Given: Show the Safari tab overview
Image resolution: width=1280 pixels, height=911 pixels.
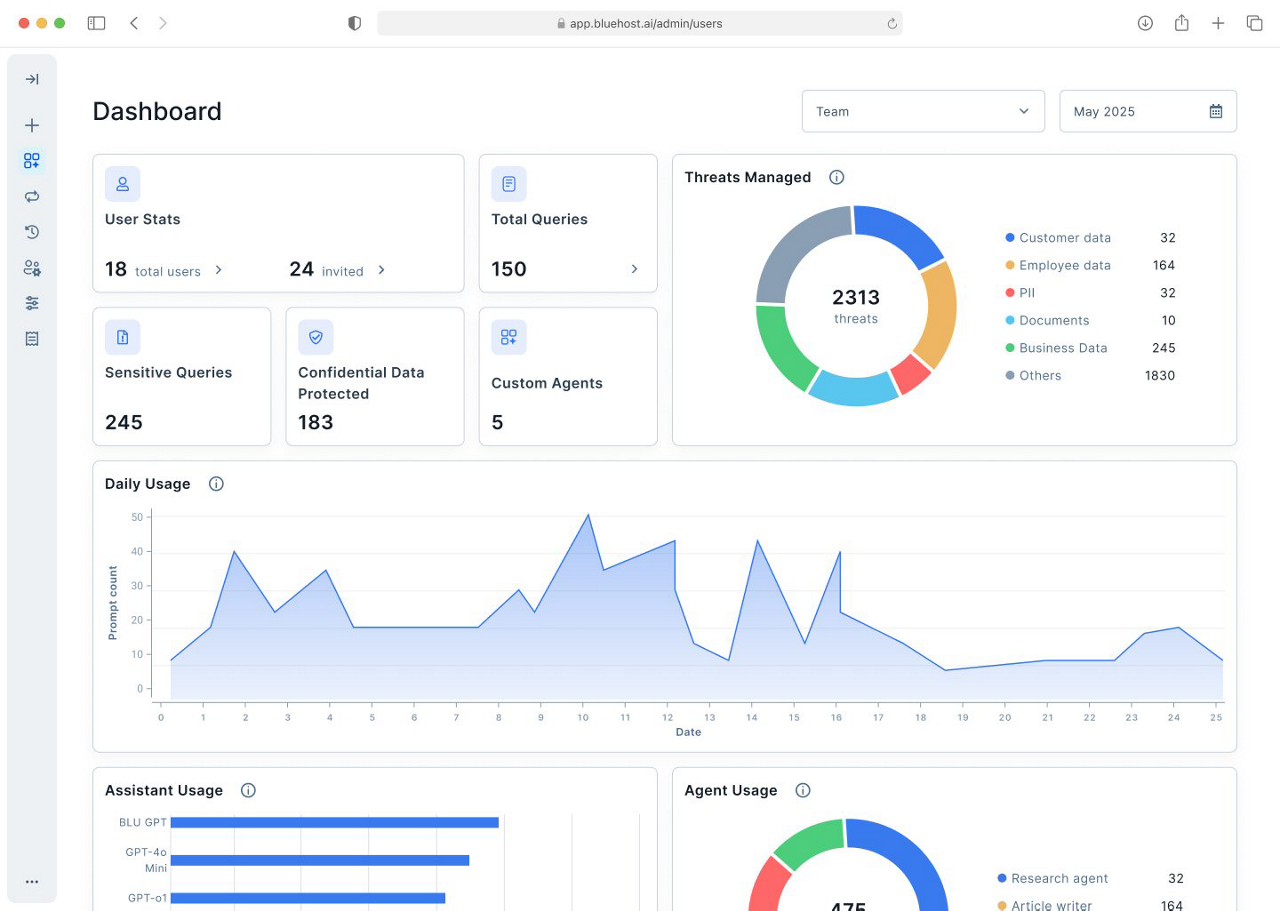Looking at the screenshot, I should click(x=1254, y=23).
